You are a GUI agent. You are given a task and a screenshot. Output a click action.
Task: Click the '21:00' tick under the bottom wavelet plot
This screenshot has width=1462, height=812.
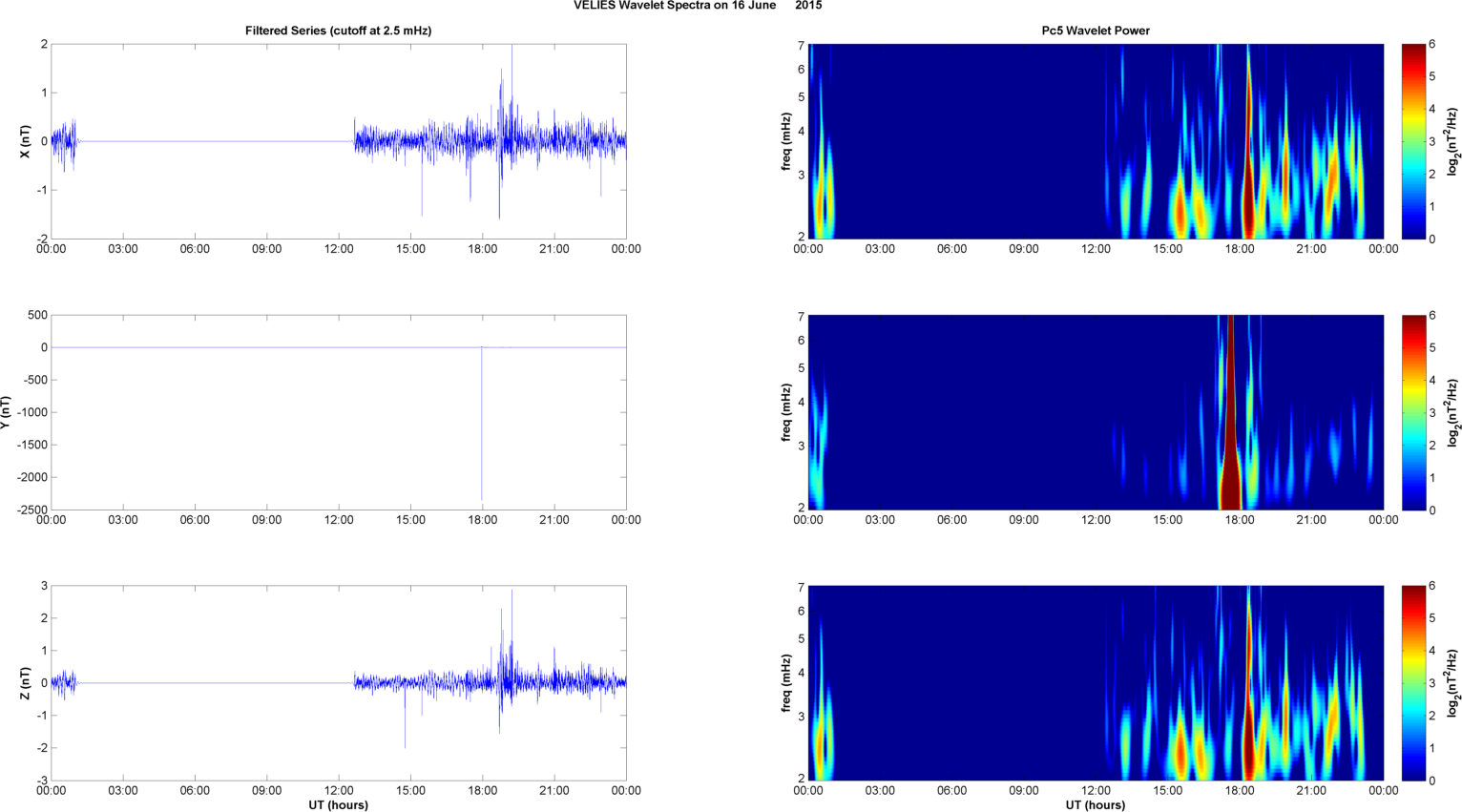(1311, 790)
